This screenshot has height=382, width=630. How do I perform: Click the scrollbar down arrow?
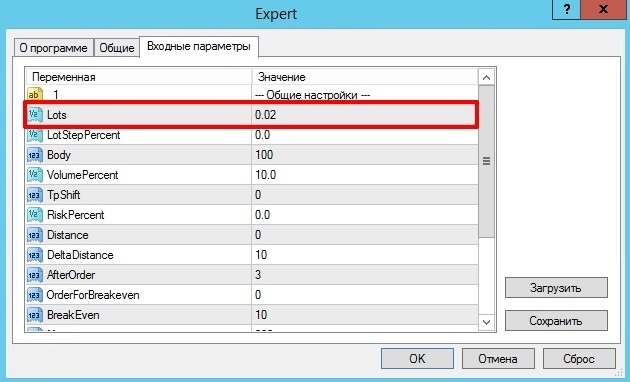486,322
